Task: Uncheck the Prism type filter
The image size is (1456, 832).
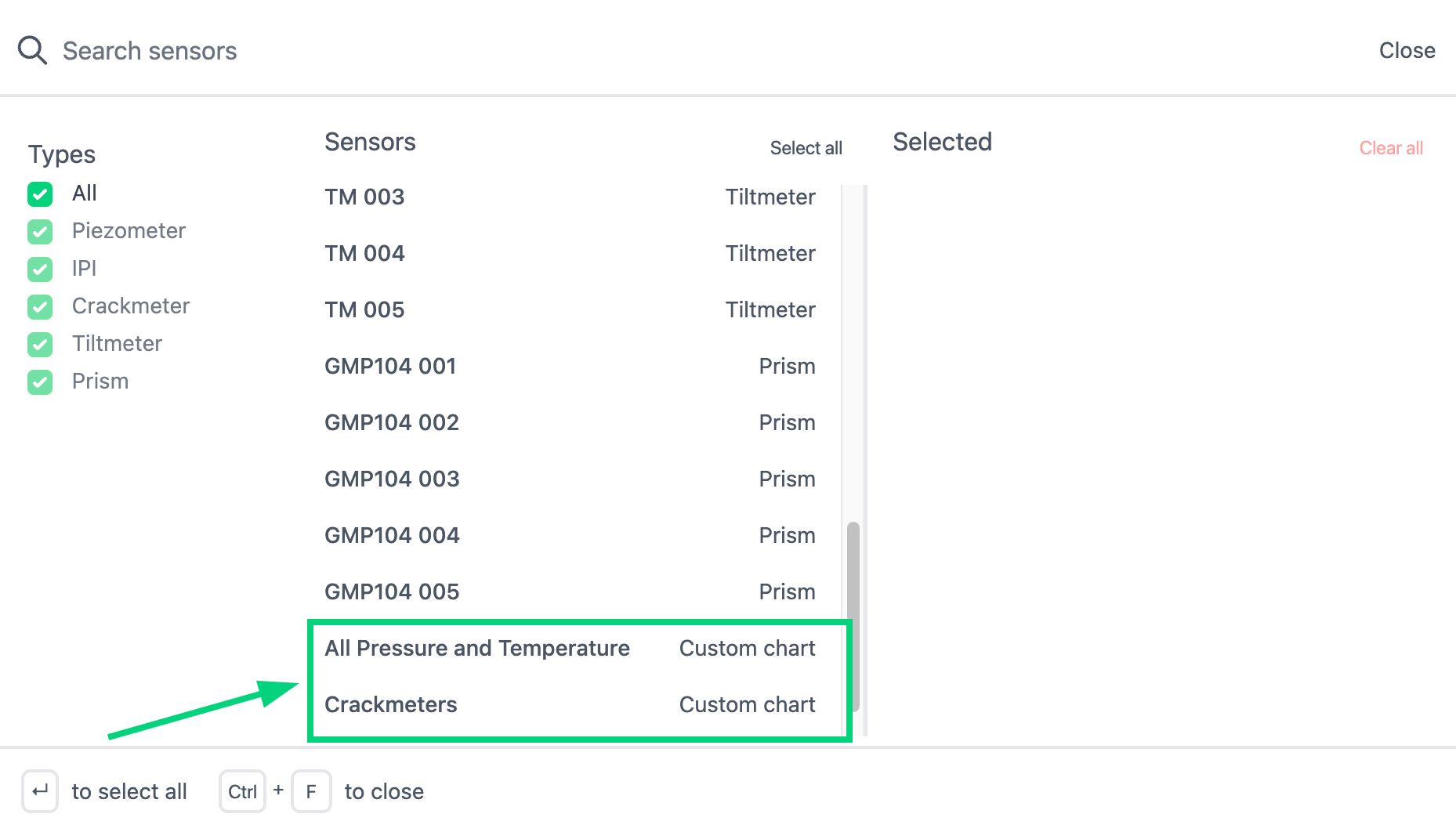Action: [40, 382]
